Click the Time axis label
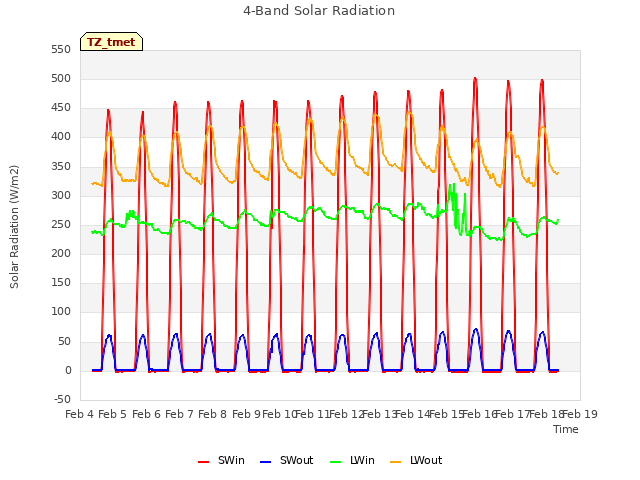This screenshot has height=480, width=640. click(x=566, y=429)
